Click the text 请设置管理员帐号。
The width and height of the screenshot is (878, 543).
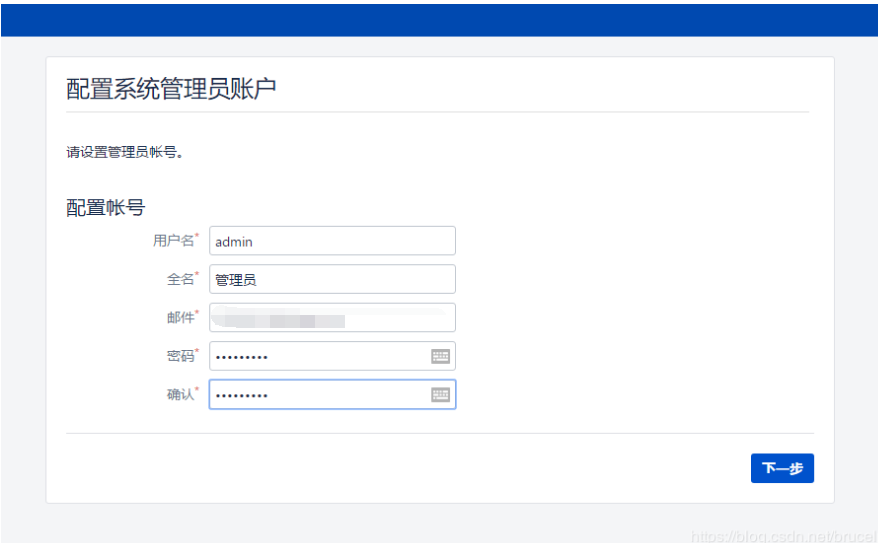pos(125,152)
